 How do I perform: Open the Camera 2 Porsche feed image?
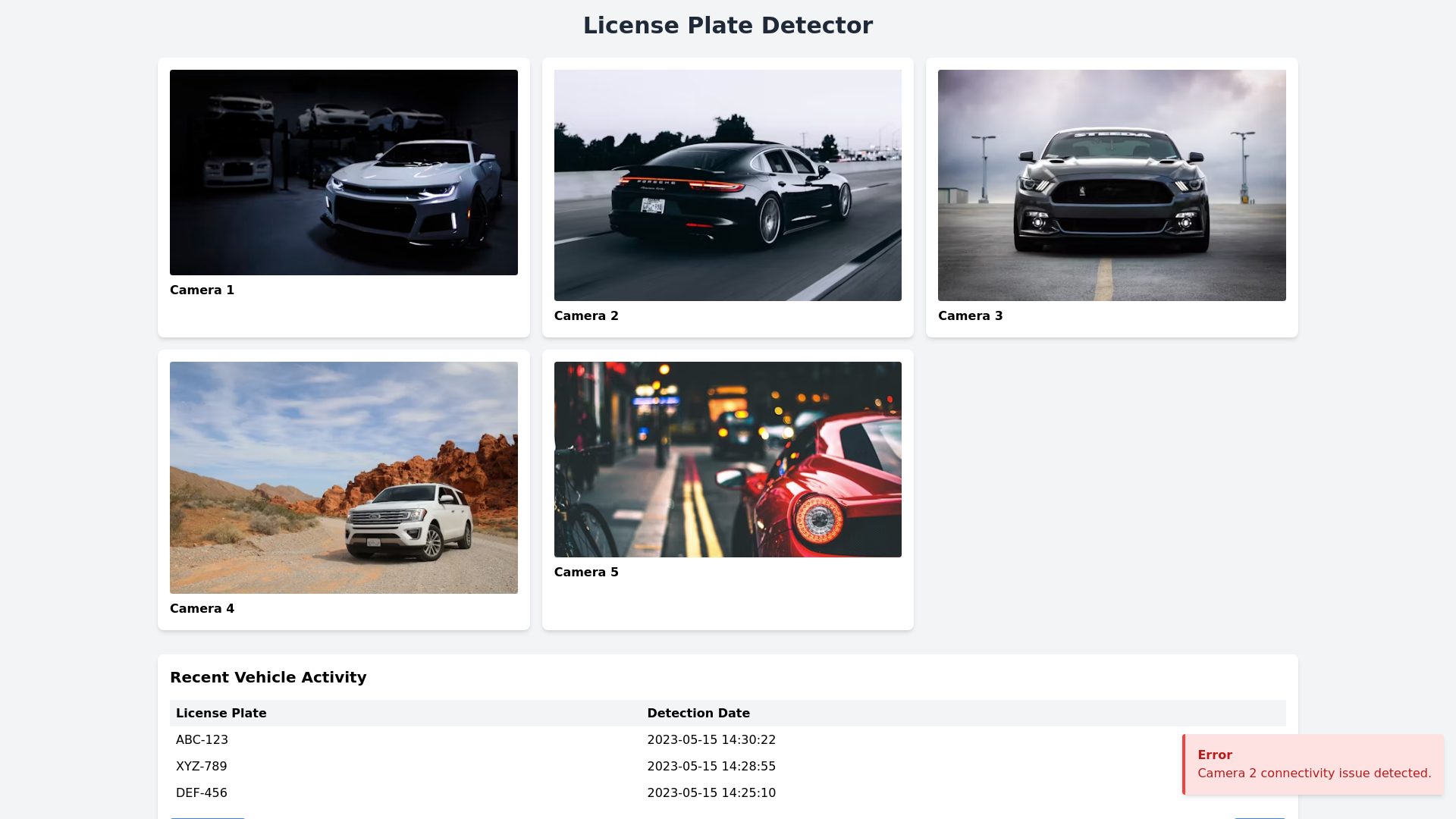pyautogui.click(x=727, y=185)
